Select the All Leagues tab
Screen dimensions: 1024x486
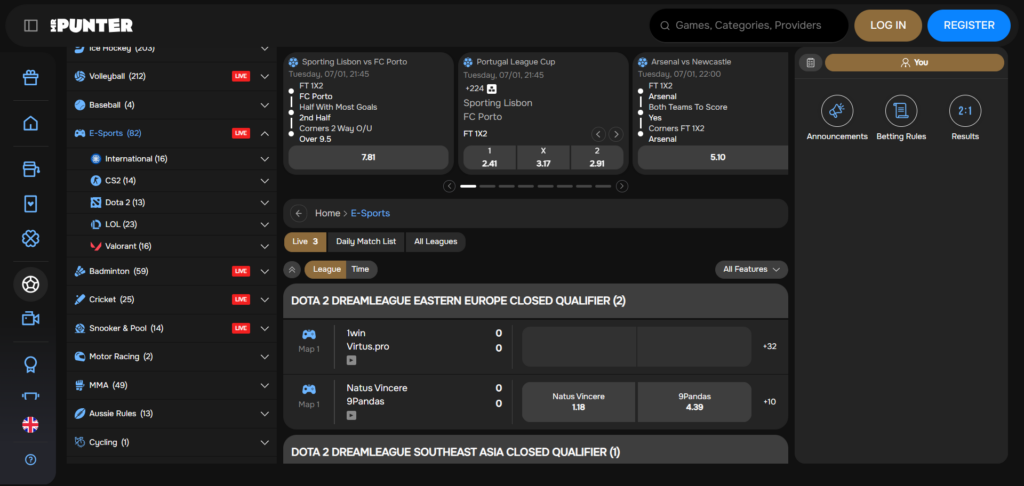[x=435, y=241]
